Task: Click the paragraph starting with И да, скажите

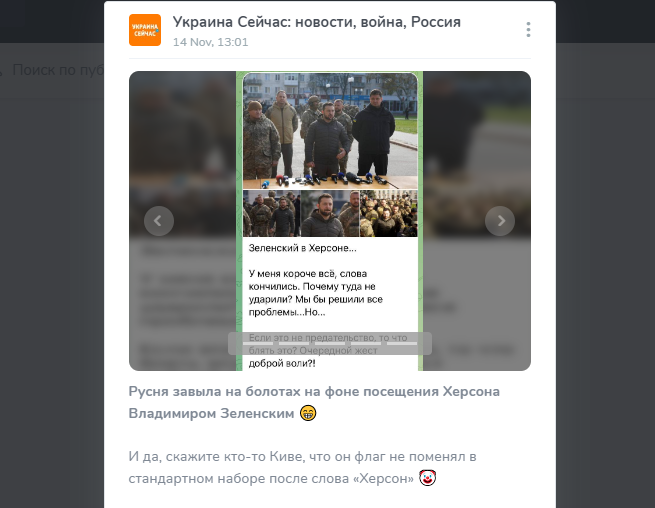Action: pos(302,467)
